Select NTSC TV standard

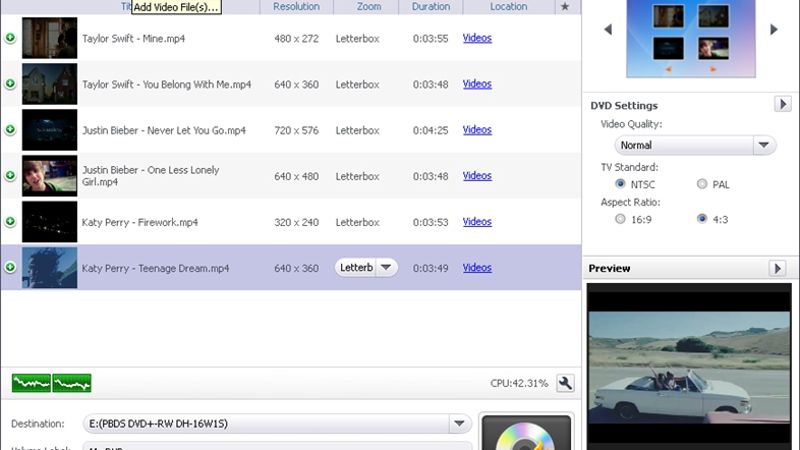coord(620,184)
